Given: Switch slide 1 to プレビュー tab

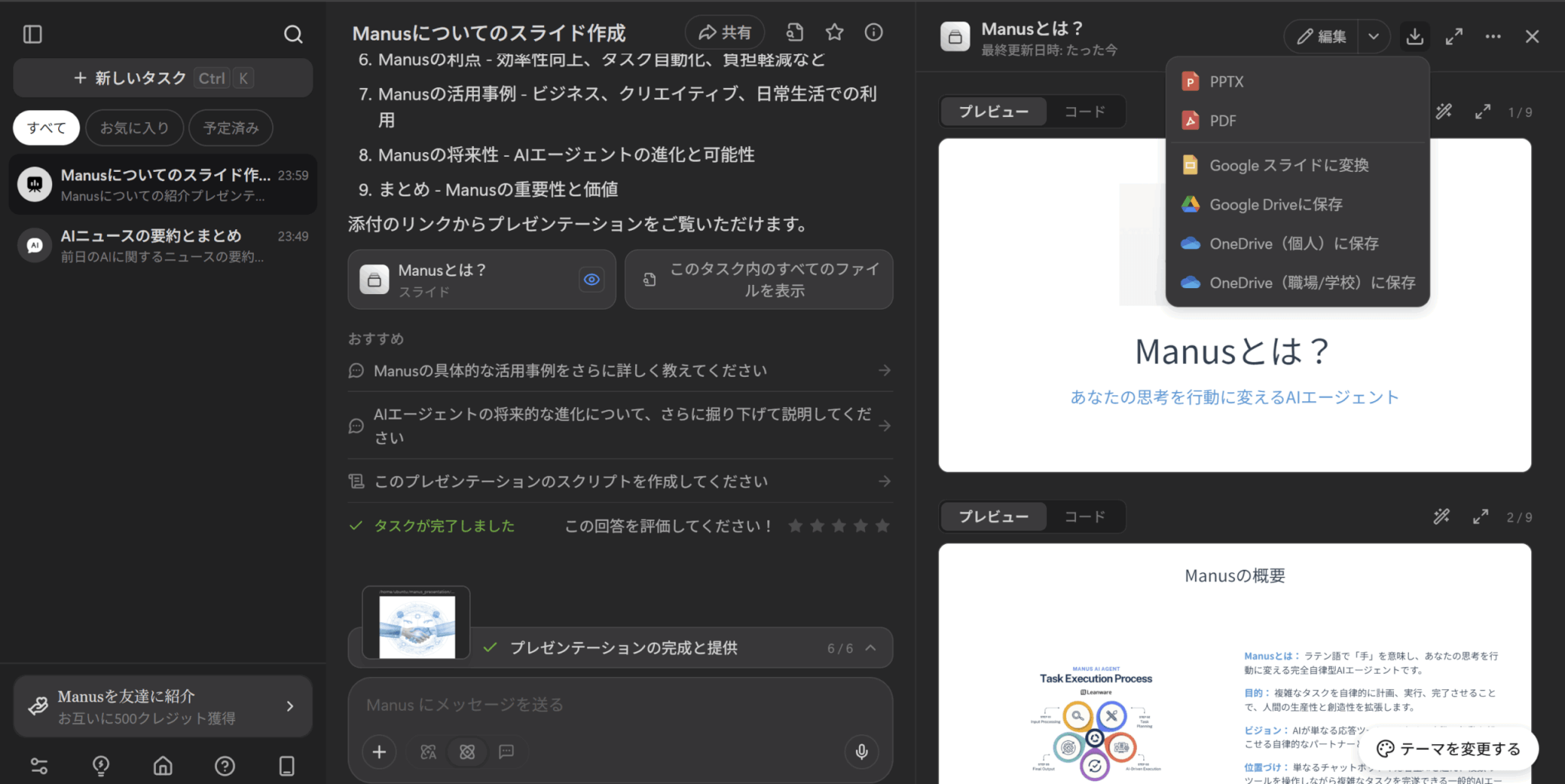Looking at the screenshot, I should (x=993, y=112).
